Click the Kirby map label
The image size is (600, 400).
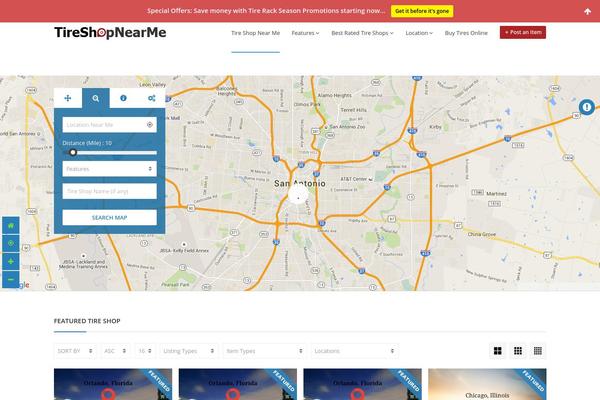435,127
